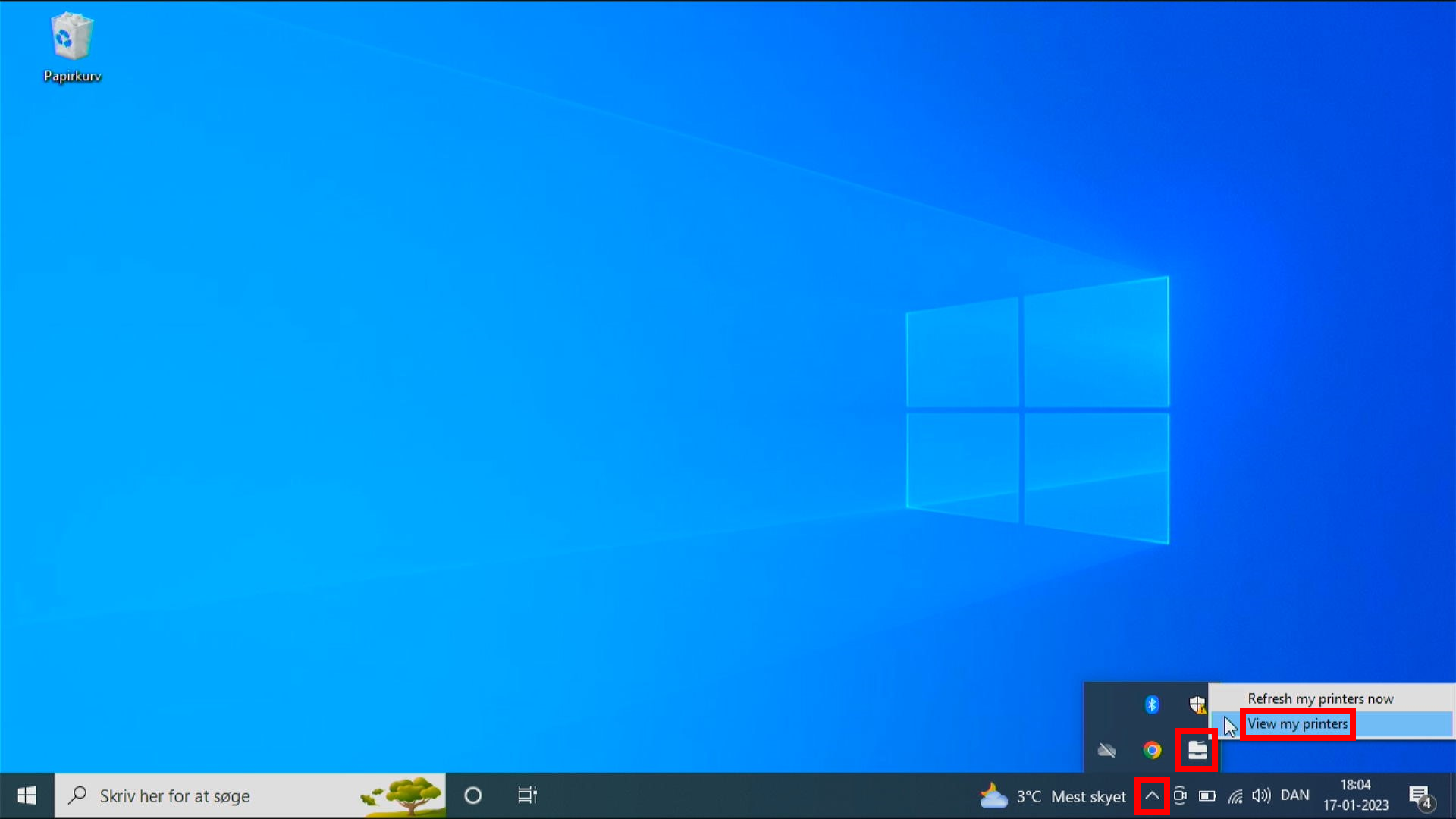Open Windows Security shield icon
The height and width of the screenshot is (819, 1456).
pos(1197,704)
